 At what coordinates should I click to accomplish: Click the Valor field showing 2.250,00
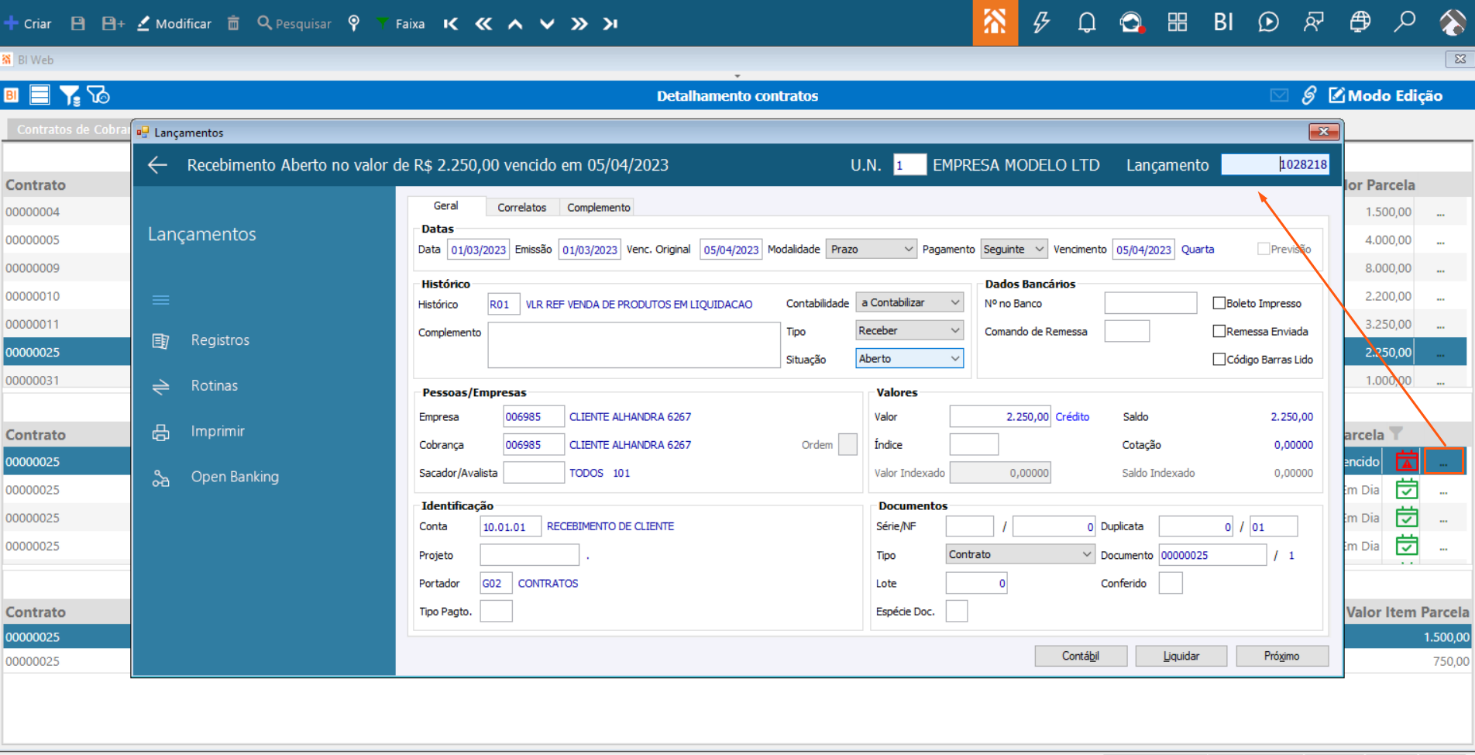1000,416
